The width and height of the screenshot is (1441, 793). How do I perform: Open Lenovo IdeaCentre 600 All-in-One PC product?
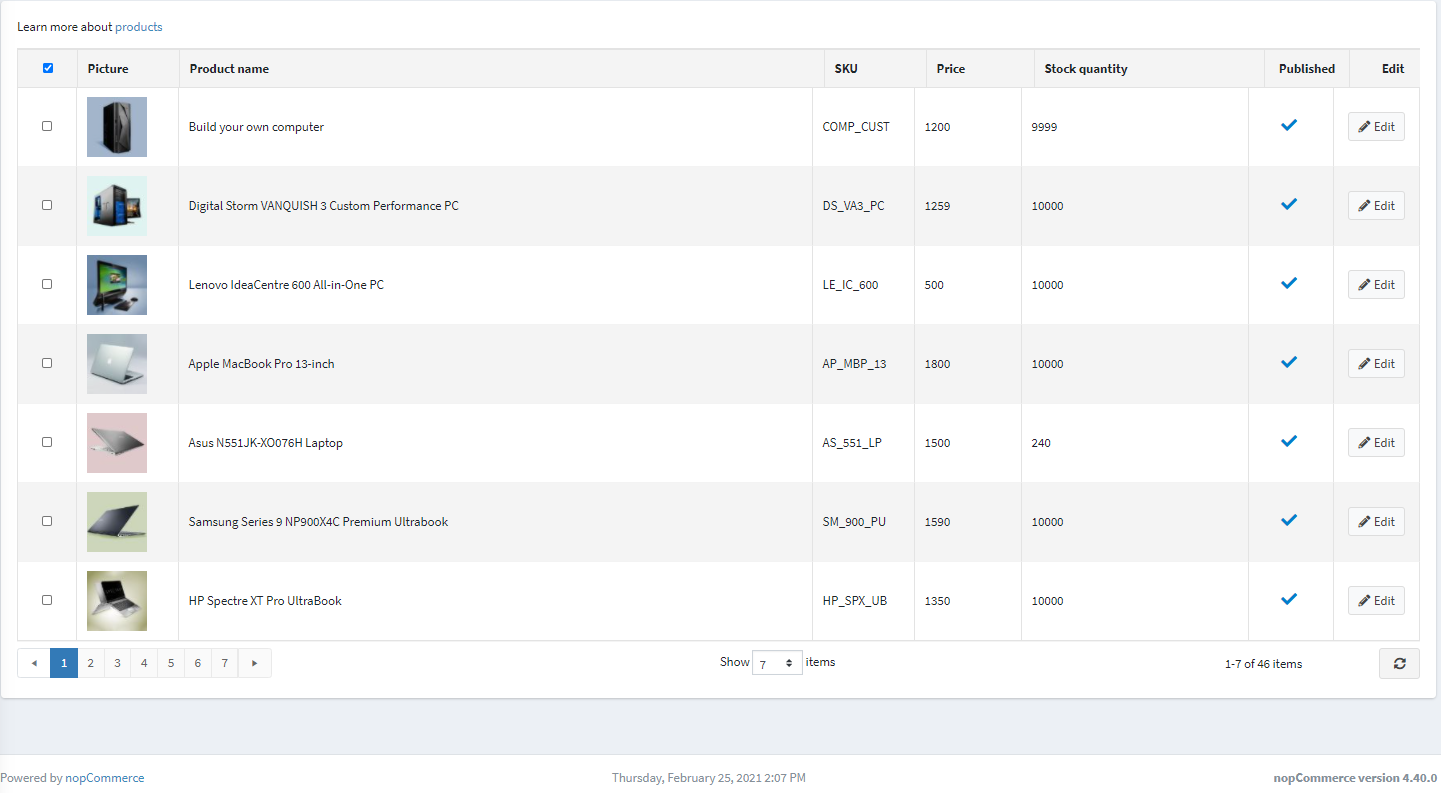286,284
